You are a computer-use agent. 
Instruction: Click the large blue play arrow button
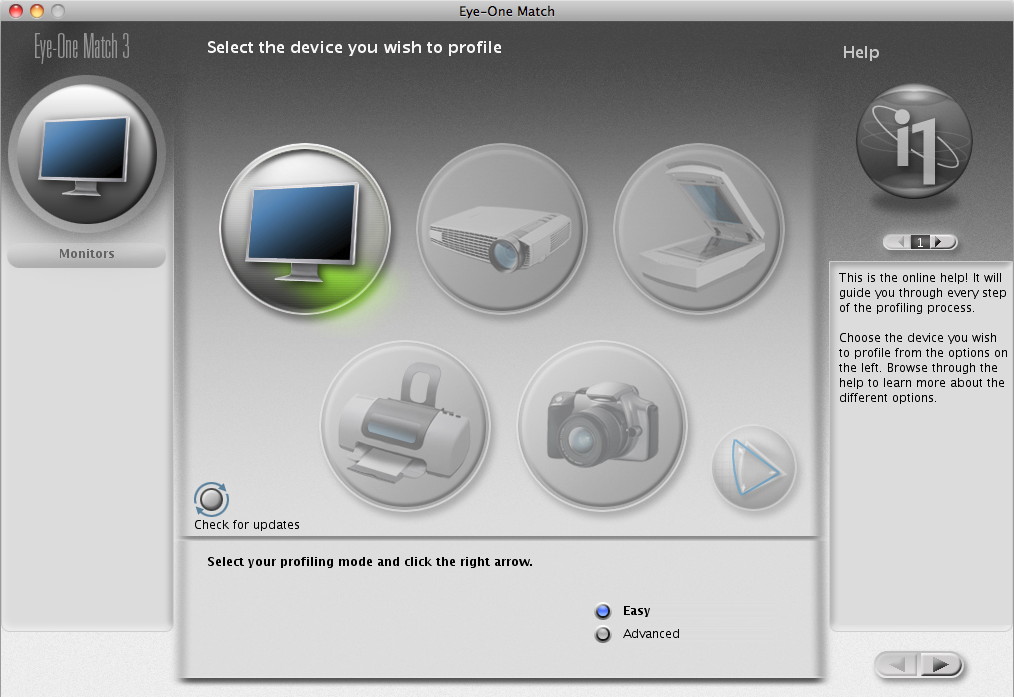pyautogui.click(x=754, y=468)
